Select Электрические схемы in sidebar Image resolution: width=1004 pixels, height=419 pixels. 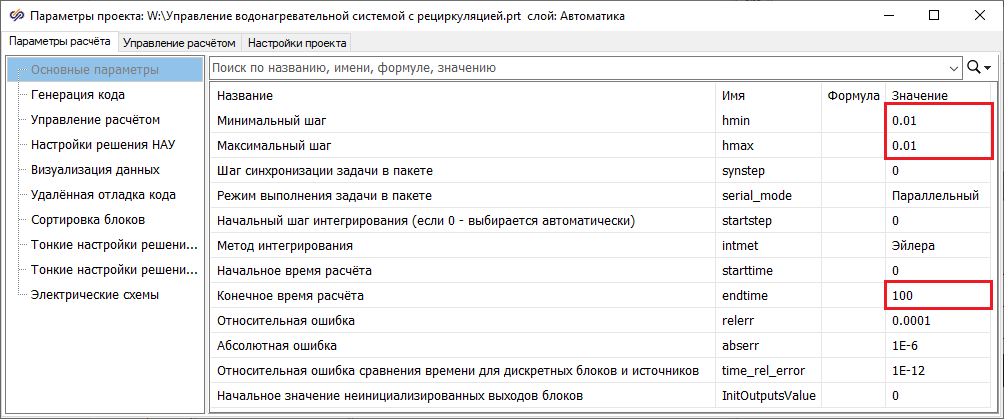click(95, 295)
